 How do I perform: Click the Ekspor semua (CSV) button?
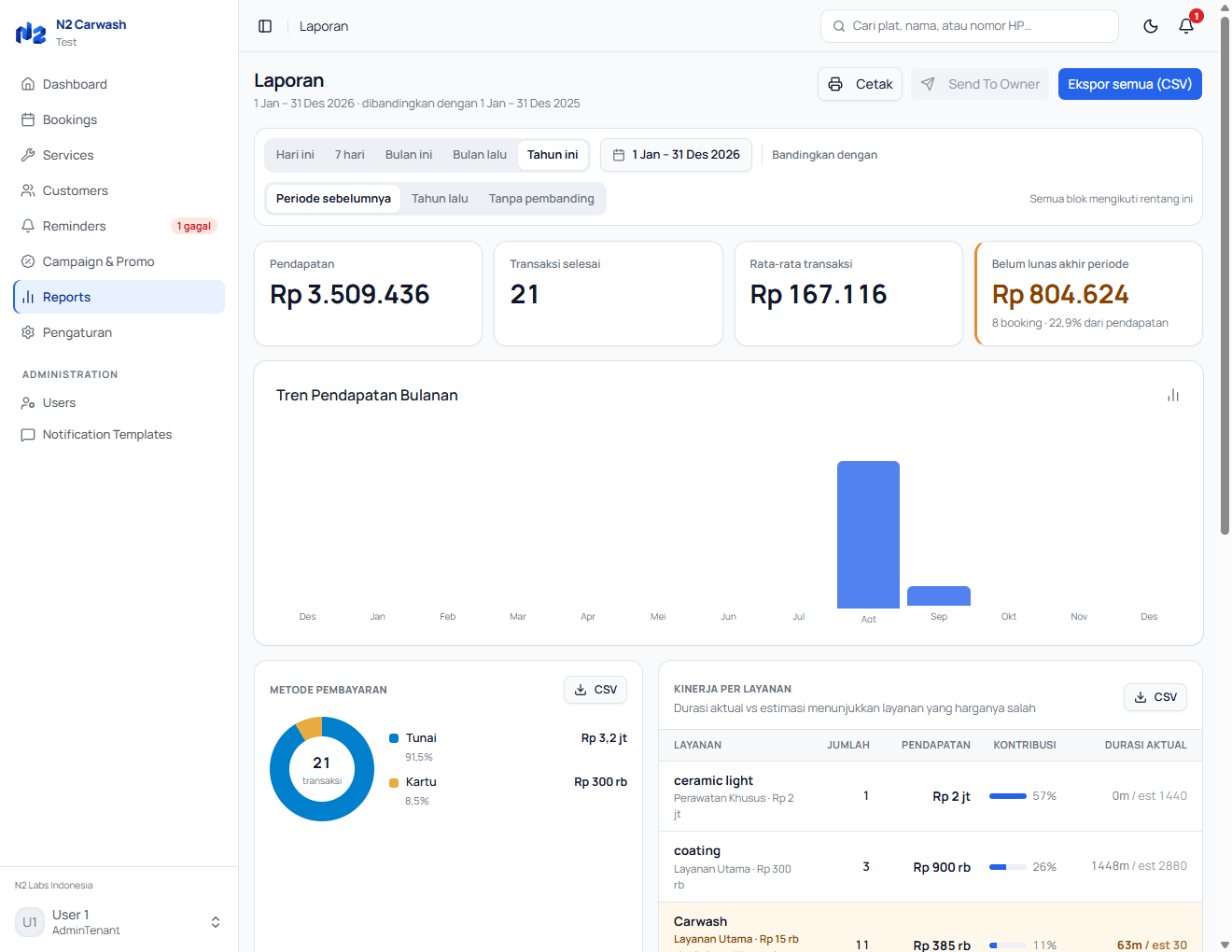point(1130,84)
